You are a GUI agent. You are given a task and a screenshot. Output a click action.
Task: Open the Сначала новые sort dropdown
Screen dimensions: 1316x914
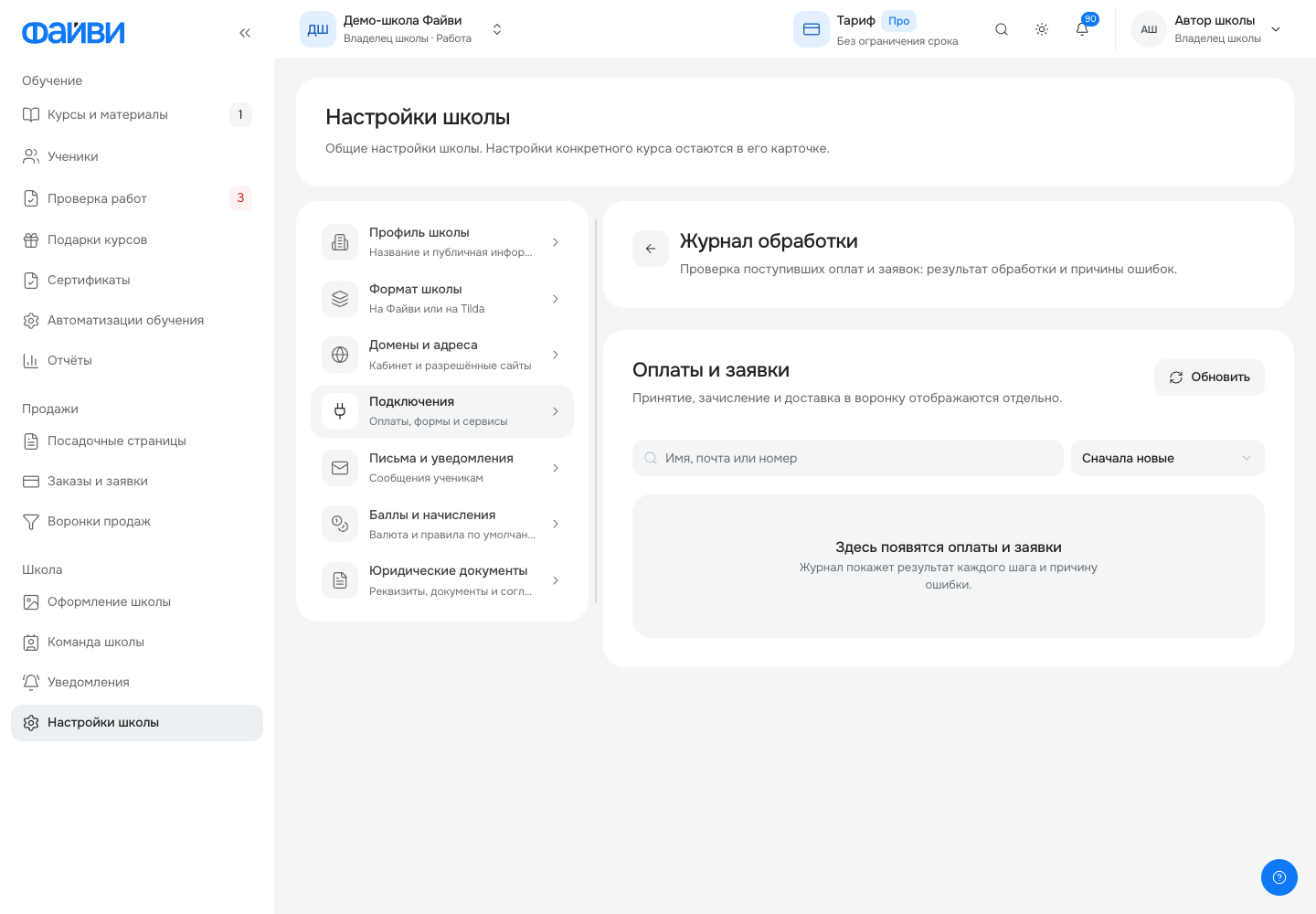pyautogui.click(x=1168, y=458)
